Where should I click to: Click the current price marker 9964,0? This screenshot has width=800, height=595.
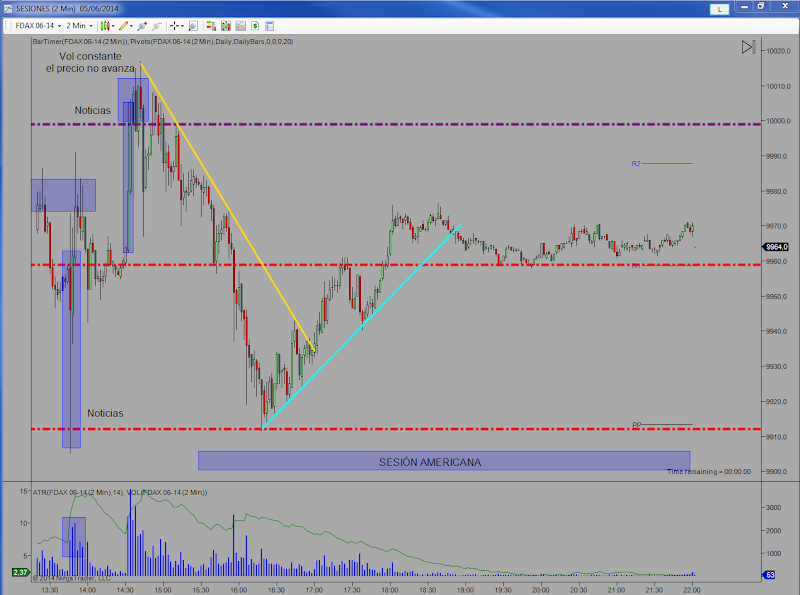coord(776,247)
